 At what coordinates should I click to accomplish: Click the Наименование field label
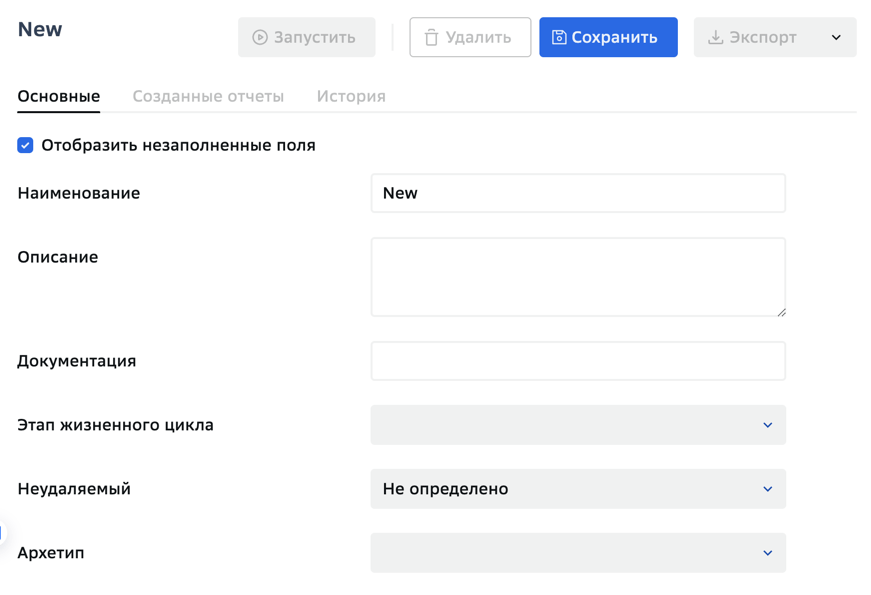pyautogui.click(x=79, y=193)
